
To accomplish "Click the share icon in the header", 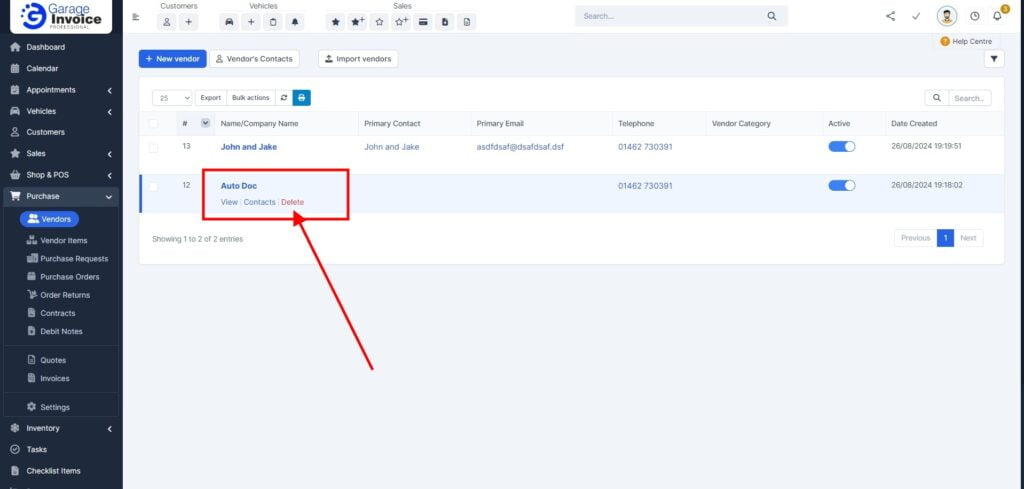I will tap(890, 16).
